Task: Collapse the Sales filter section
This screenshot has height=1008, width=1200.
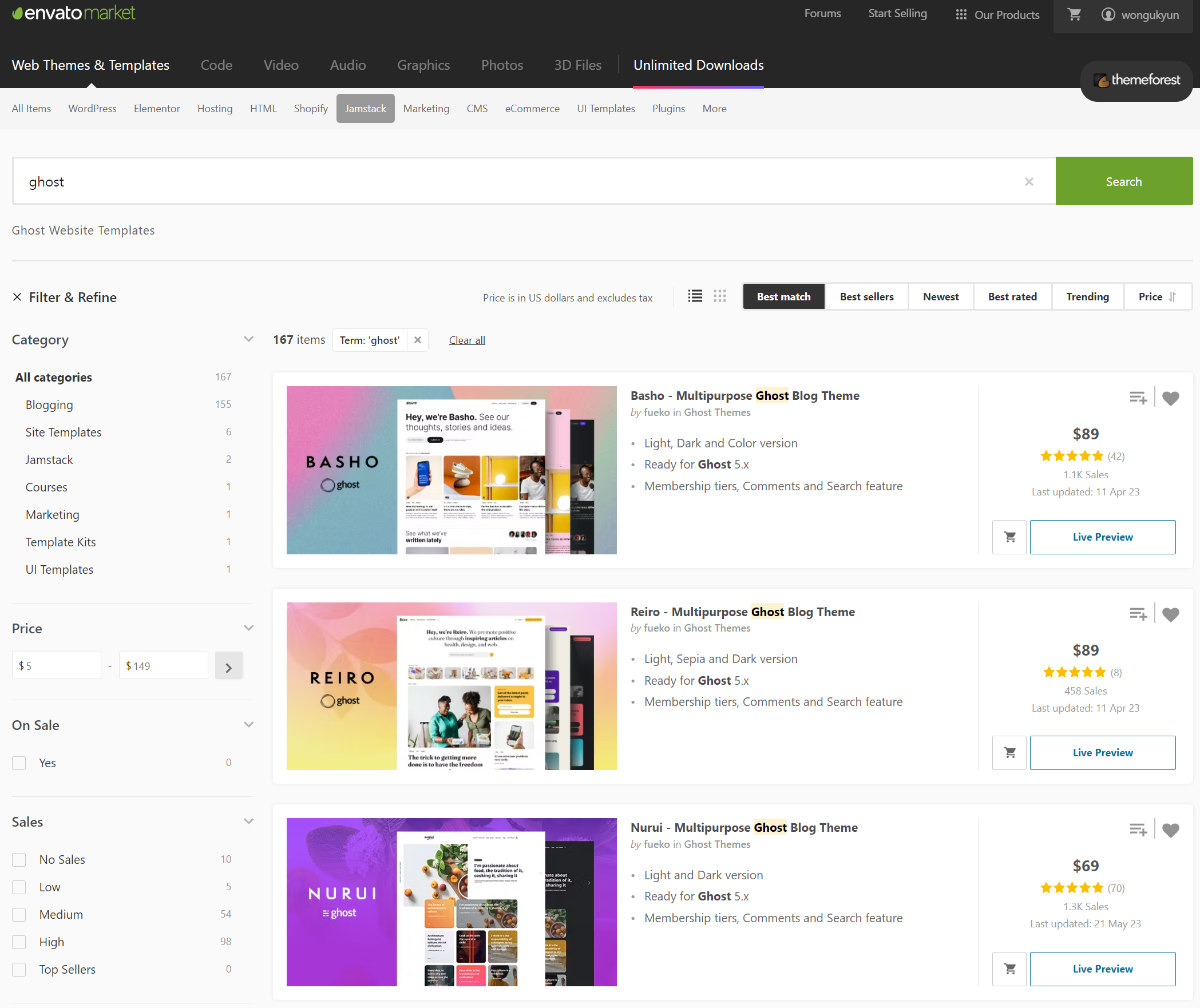Action: pos(248,822)
